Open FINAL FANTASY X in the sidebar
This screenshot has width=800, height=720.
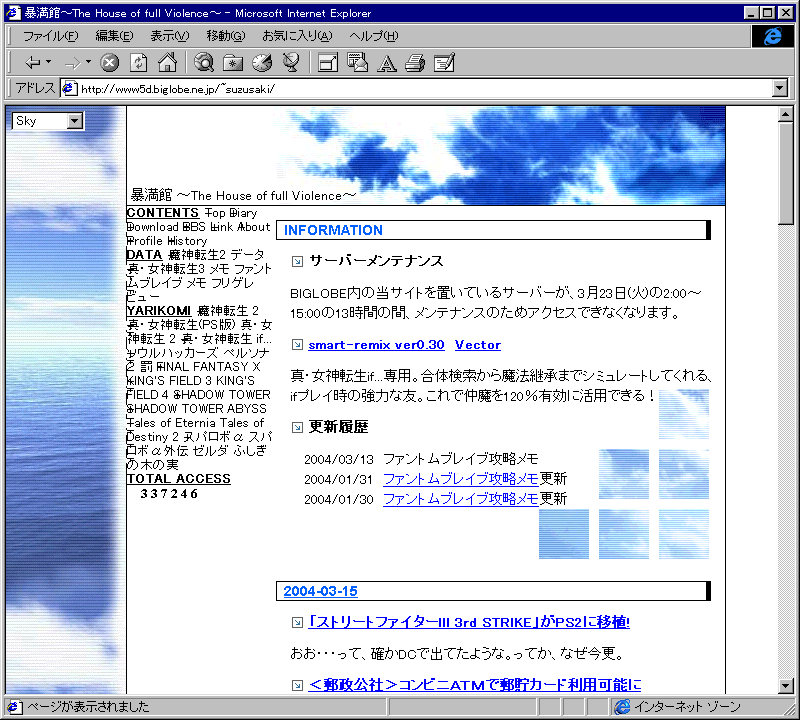[208, 366]
